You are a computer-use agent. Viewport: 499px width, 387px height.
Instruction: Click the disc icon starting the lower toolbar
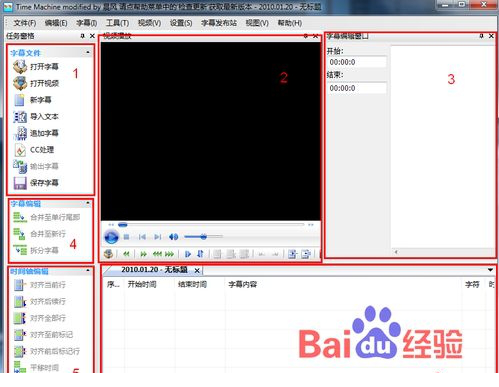[108, 254]
